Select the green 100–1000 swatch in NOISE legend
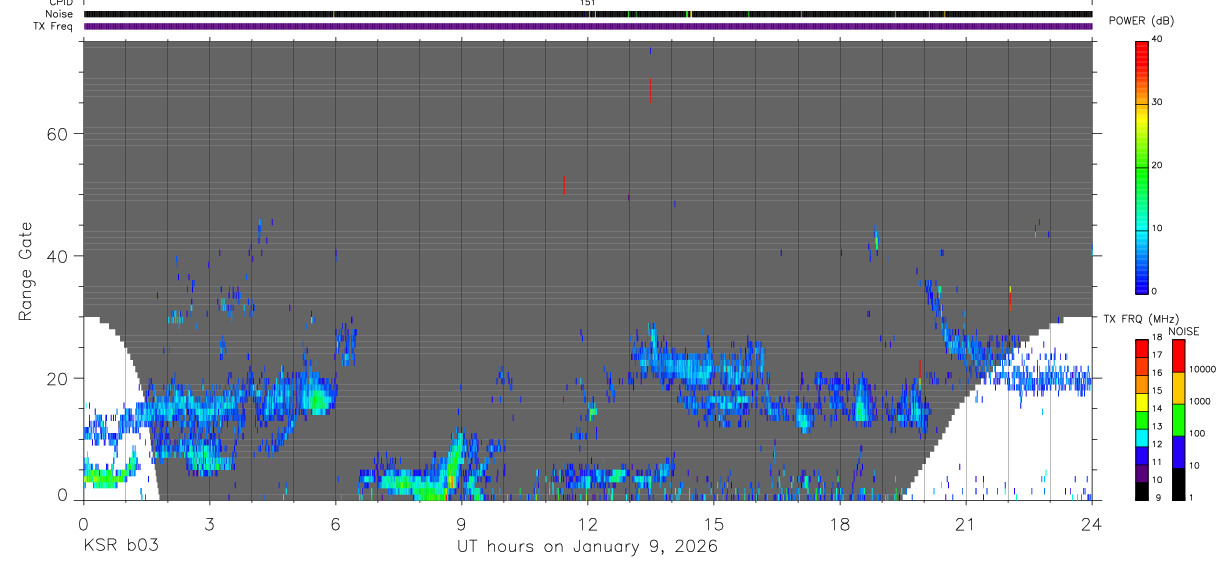This screenshot has height=567, width=1228. coord(1178,420)
